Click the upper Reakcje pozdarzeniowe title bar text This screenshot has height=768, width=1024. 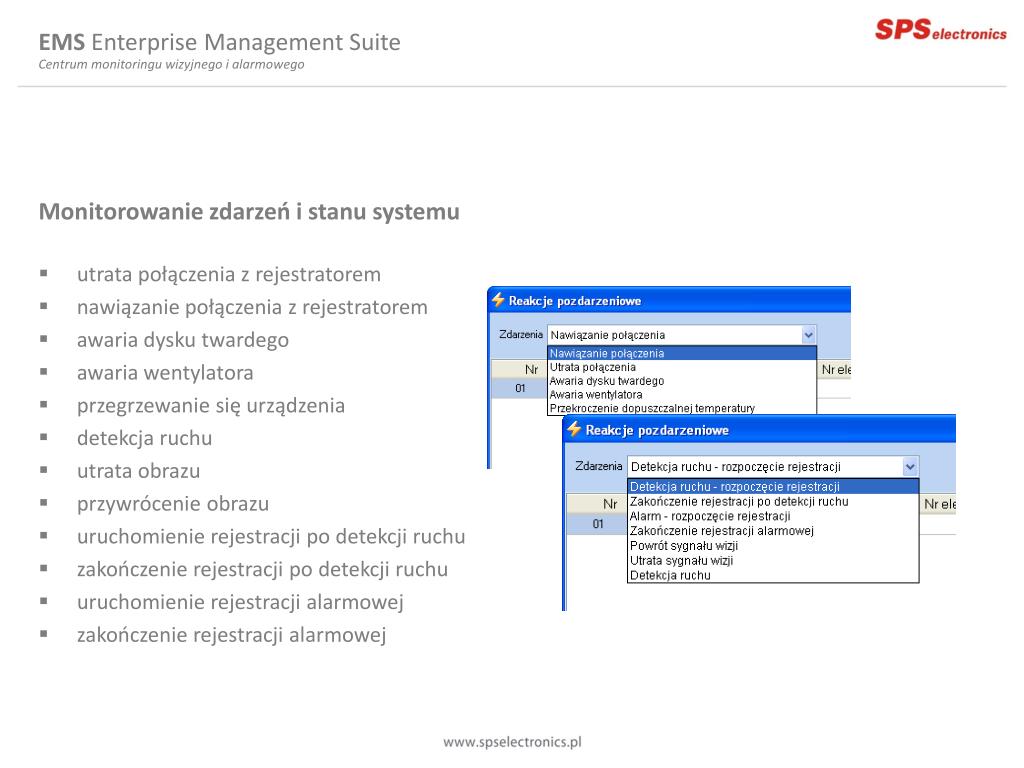coord(575,301)
